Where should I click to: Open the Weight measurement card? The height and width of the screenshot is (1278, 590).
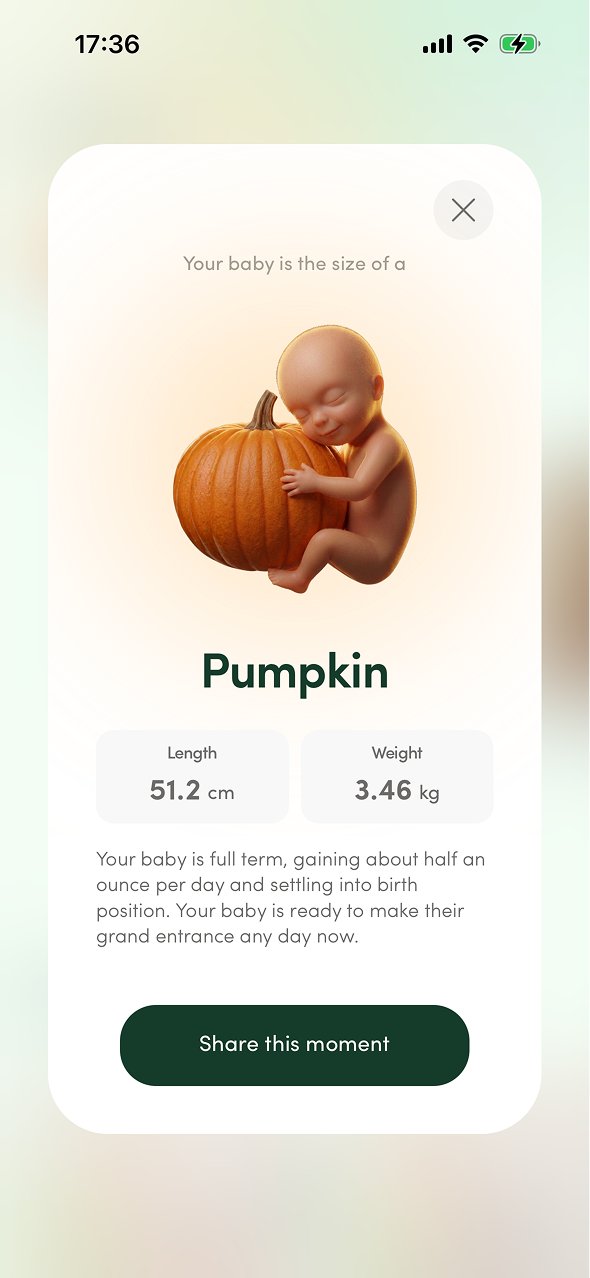(x=397, y=777)
